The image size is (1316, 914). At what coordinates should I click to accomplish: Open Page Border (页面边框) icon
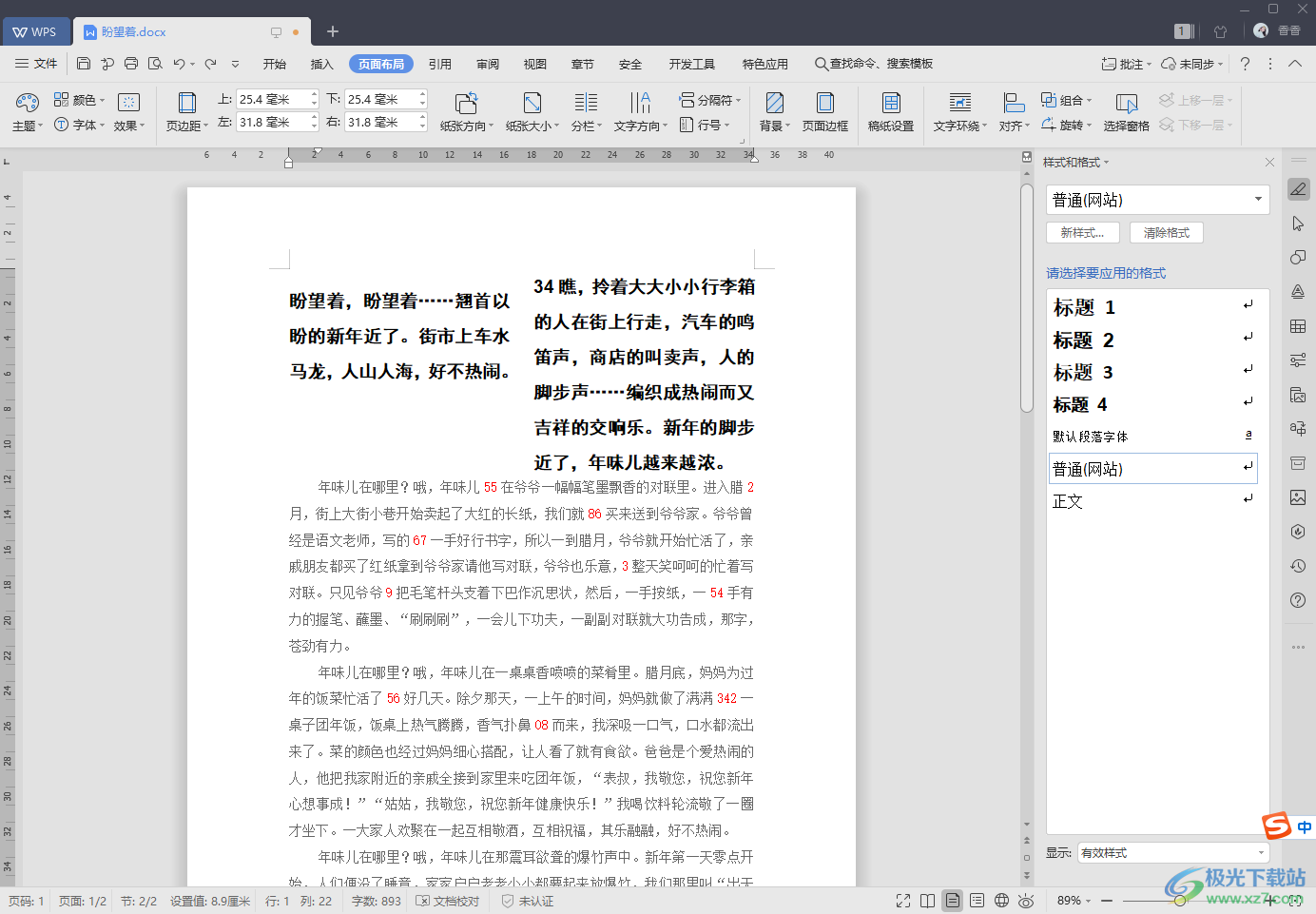pyautogui.click(x=825, y=103)
